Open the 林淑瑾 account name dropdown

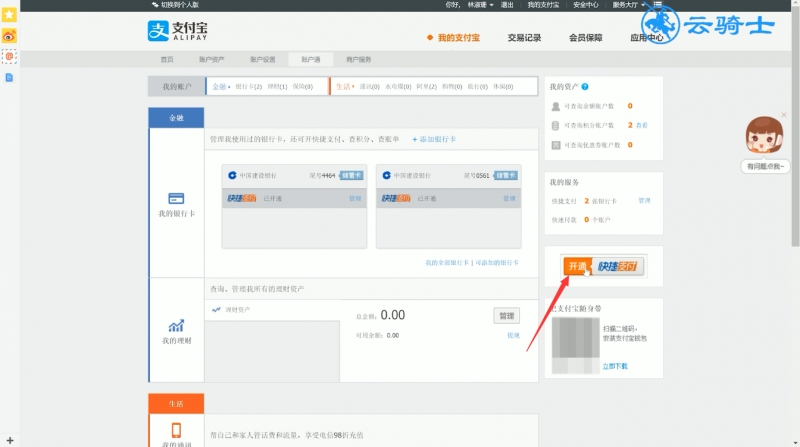click(x=480, y=5)
